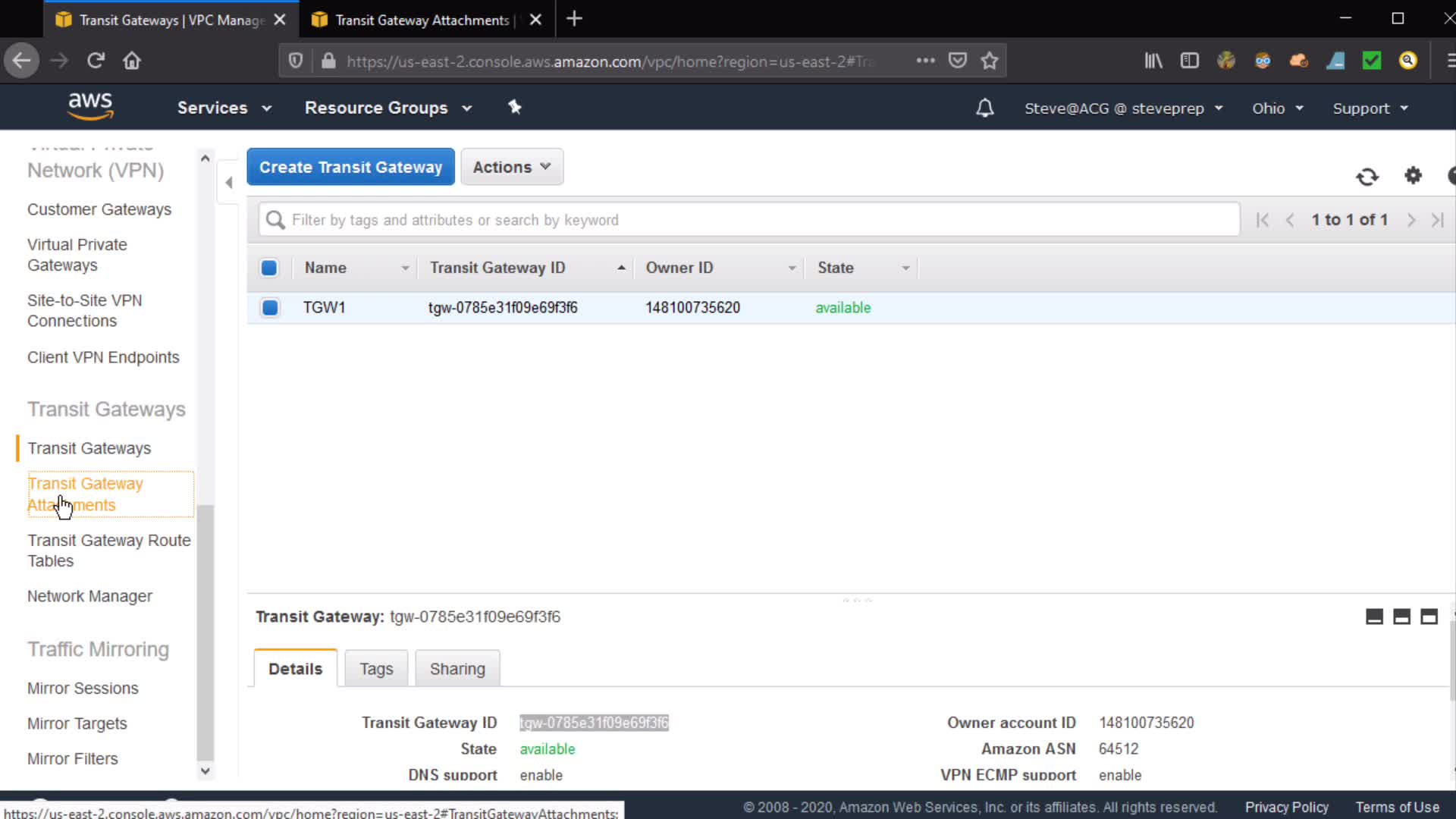
Task: Click the refresh icon above the gateway table
Action: pyautogui.click(x=1367, y=177)
